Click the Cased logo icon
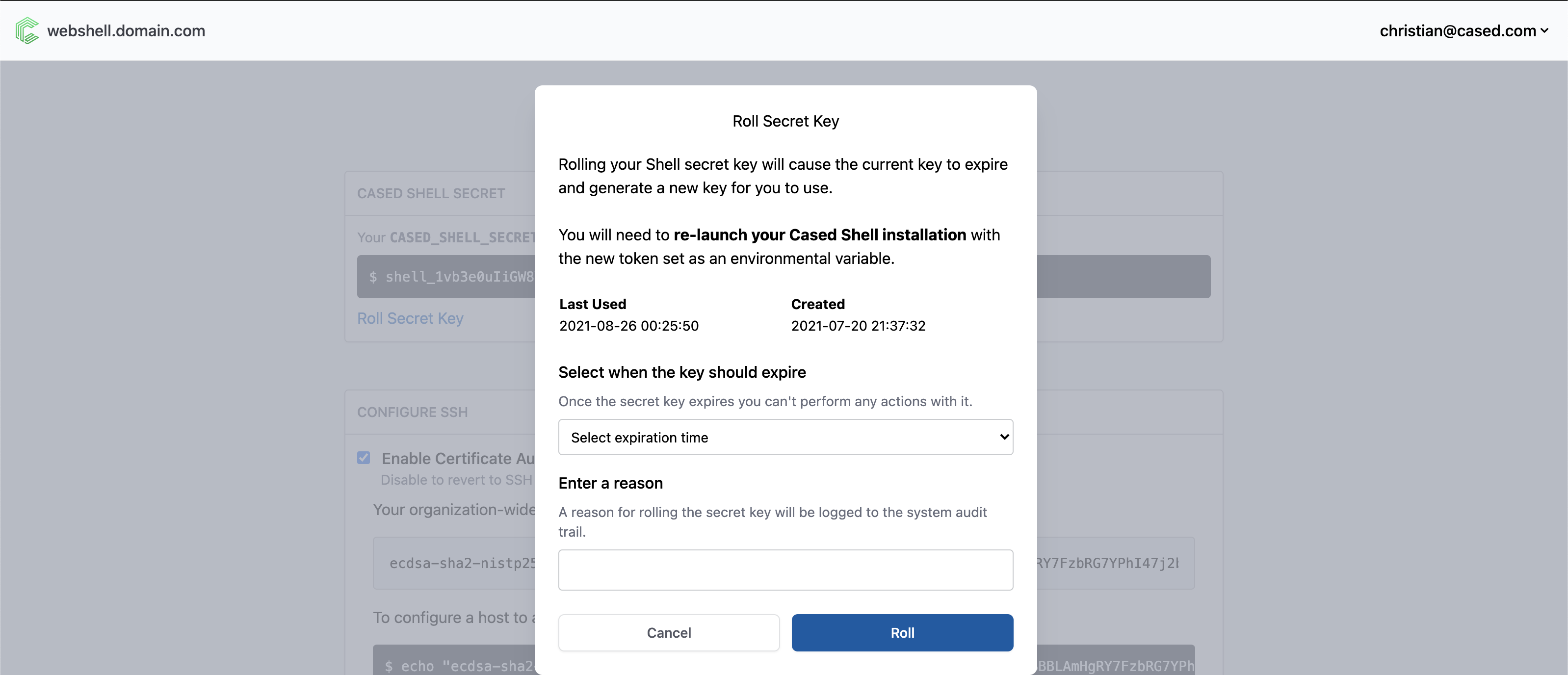 pos(27,30)
